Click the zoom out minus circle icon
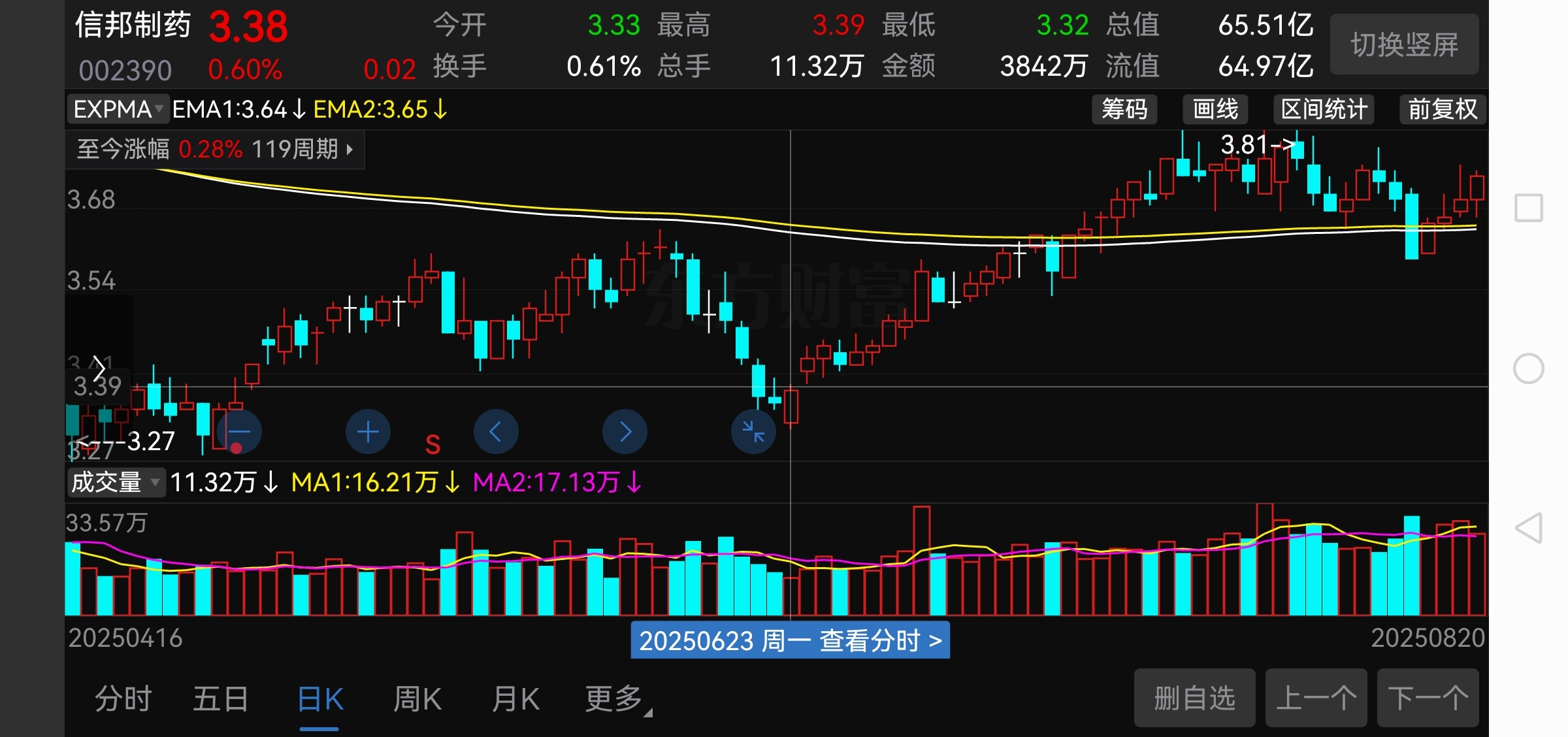This screenshot has width=1568, height=737. click(239, 432)
